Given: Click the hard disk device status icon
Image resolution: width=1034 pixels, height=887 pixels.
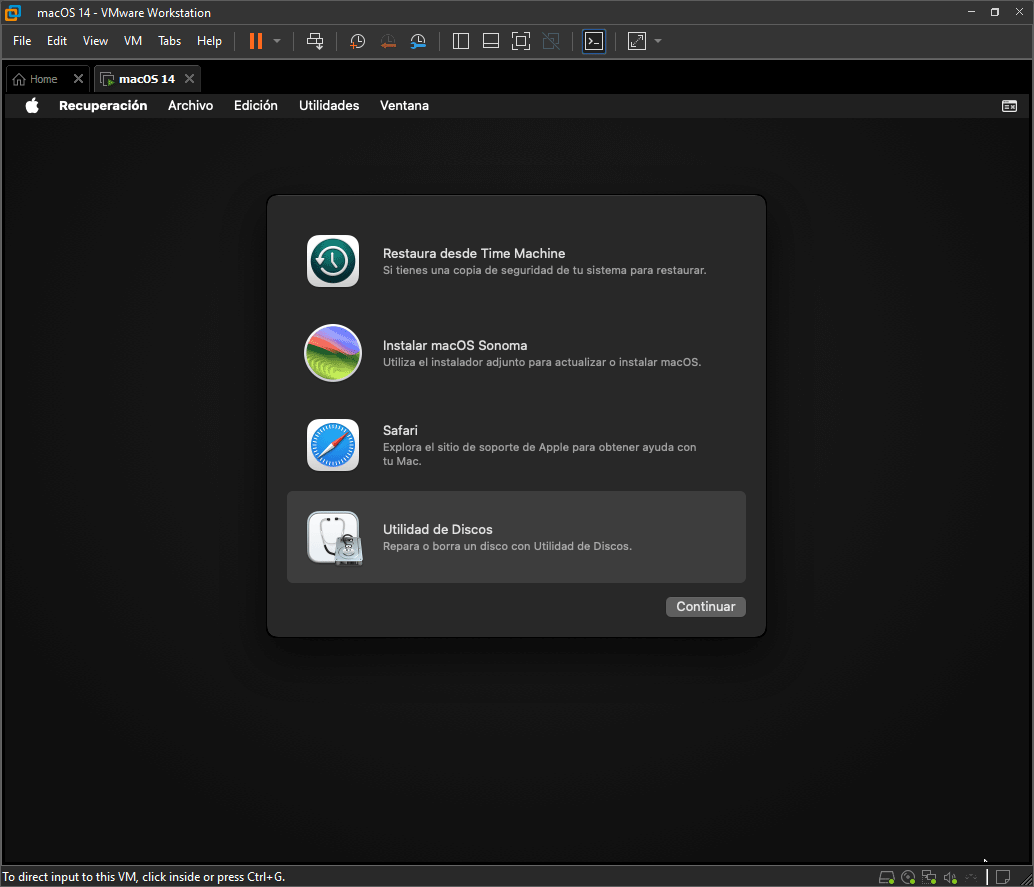Looking at the screenshot, I should [887, 877].
